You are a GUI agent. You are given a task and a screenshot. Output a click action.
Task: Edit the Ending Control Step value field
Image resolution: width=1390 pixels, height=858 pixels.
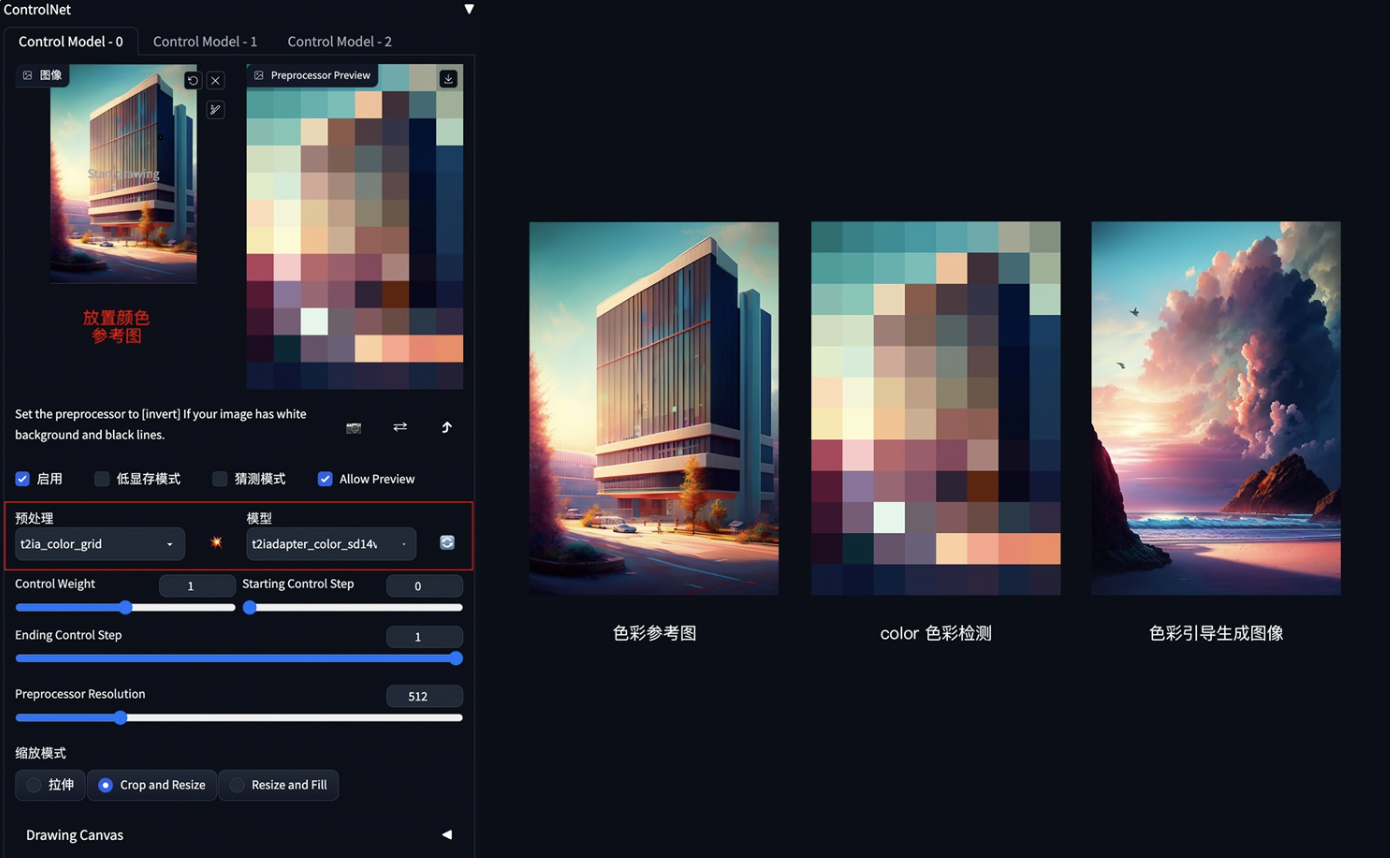(424, 637)
